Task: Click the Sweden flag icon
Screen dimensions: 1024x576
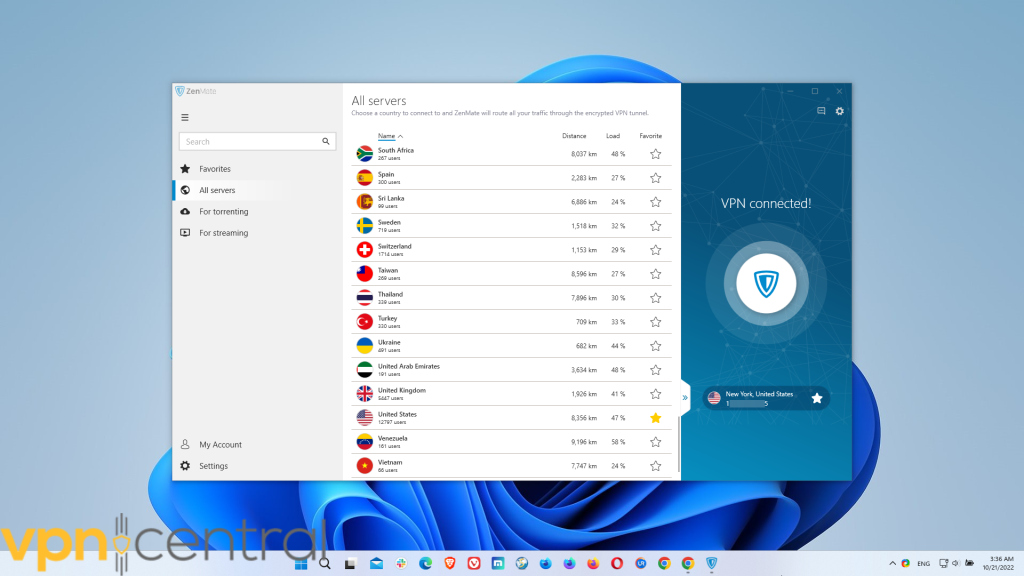Action: click(364, 226)
